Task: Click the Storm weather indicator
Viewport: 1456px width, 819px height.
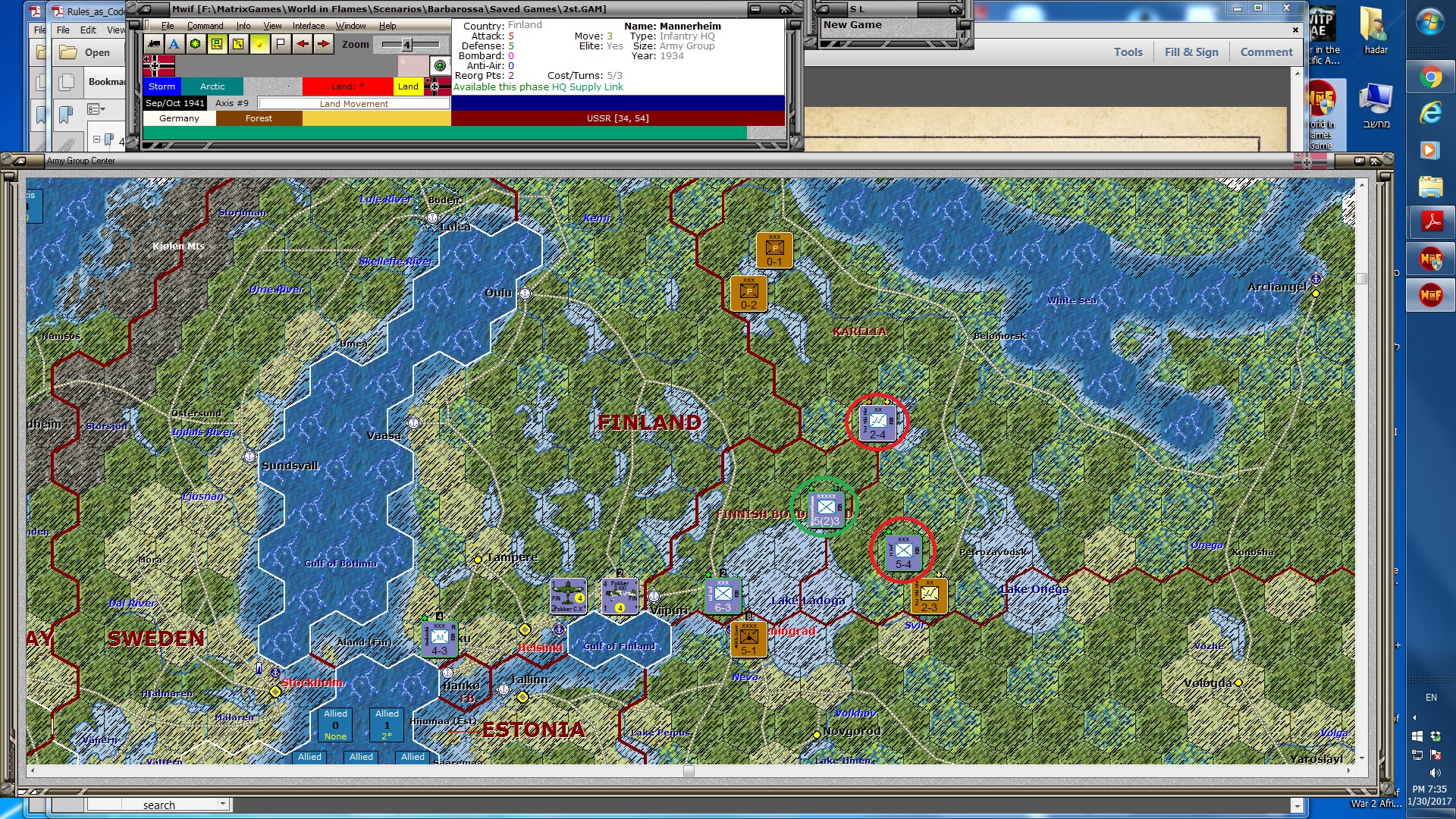Action: [x=162, y=86]
